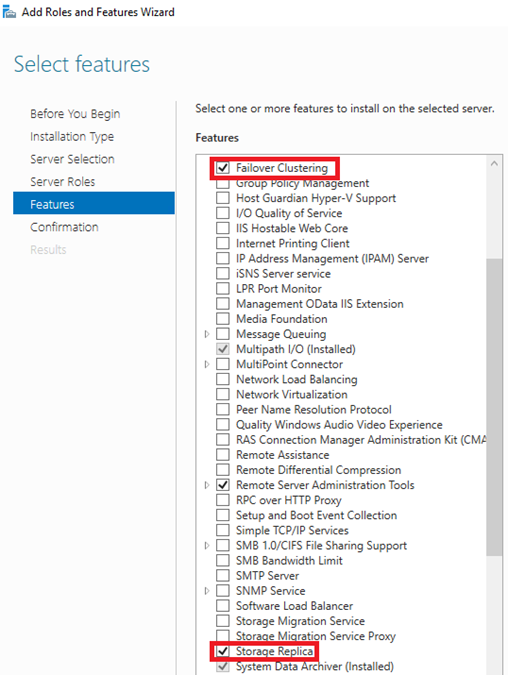Click the Add Roles and Features Wizard title icon
This screenshot has width=508, height=675.
click(x=9, y=12)
